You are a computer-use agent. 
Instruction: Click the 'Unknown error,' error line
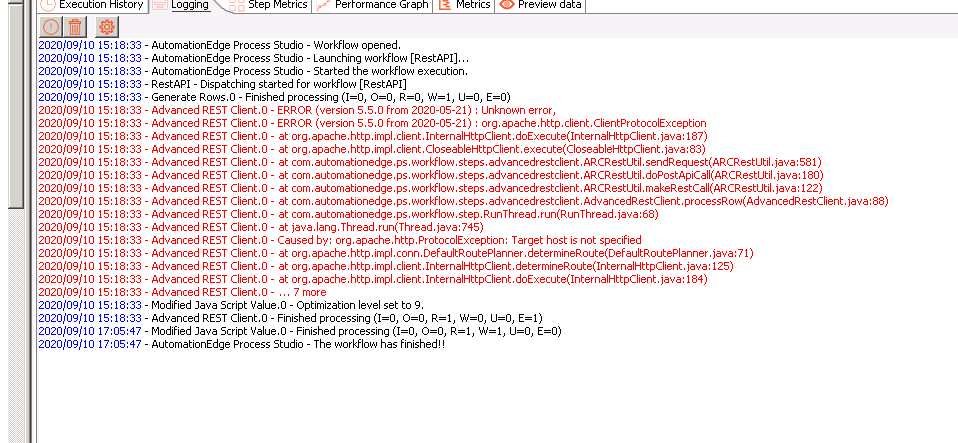point(297,110)
